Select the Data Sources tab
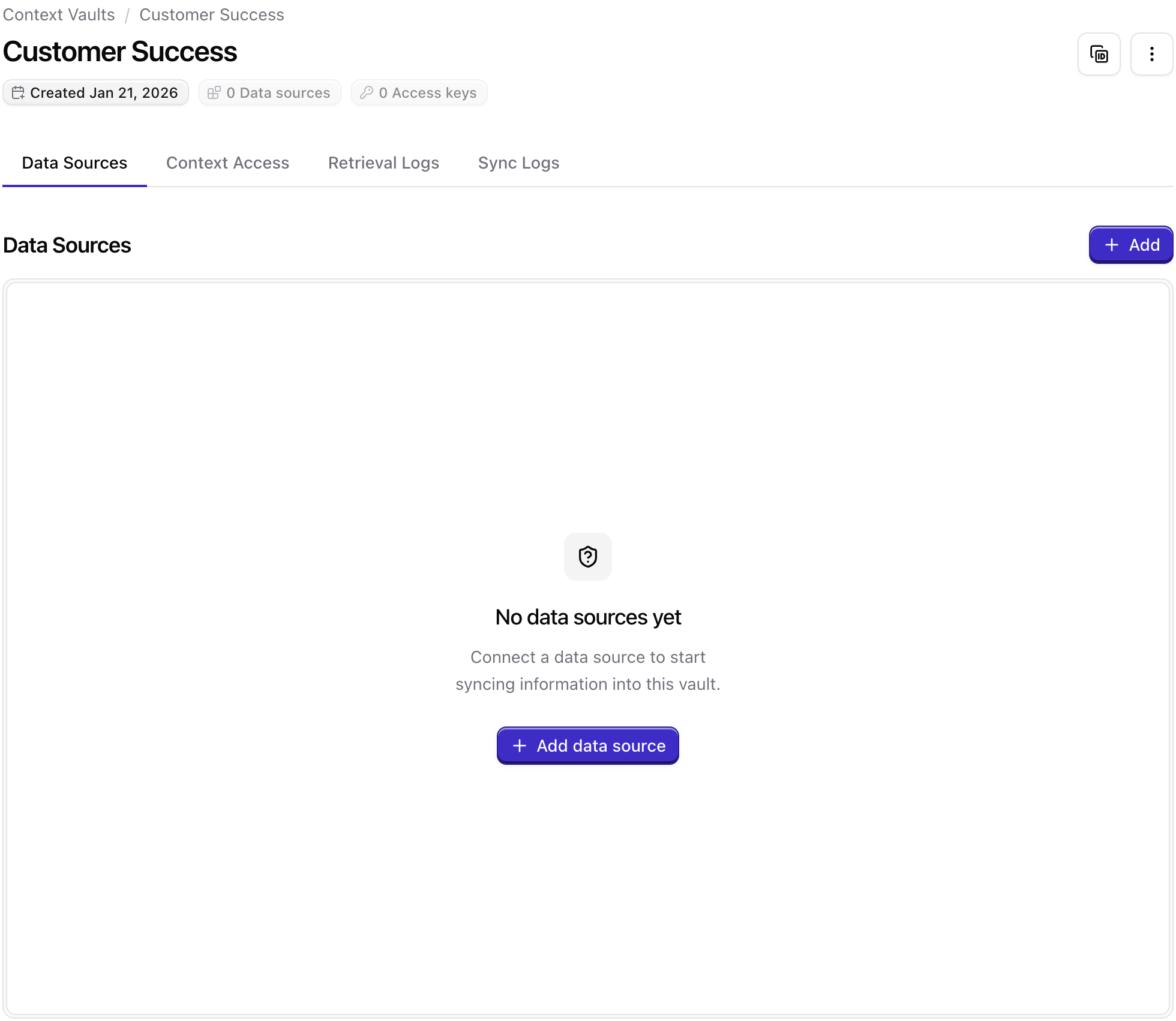This screenshot has width=1176, height=1021. pyautogui.click(x=74, y=163)
